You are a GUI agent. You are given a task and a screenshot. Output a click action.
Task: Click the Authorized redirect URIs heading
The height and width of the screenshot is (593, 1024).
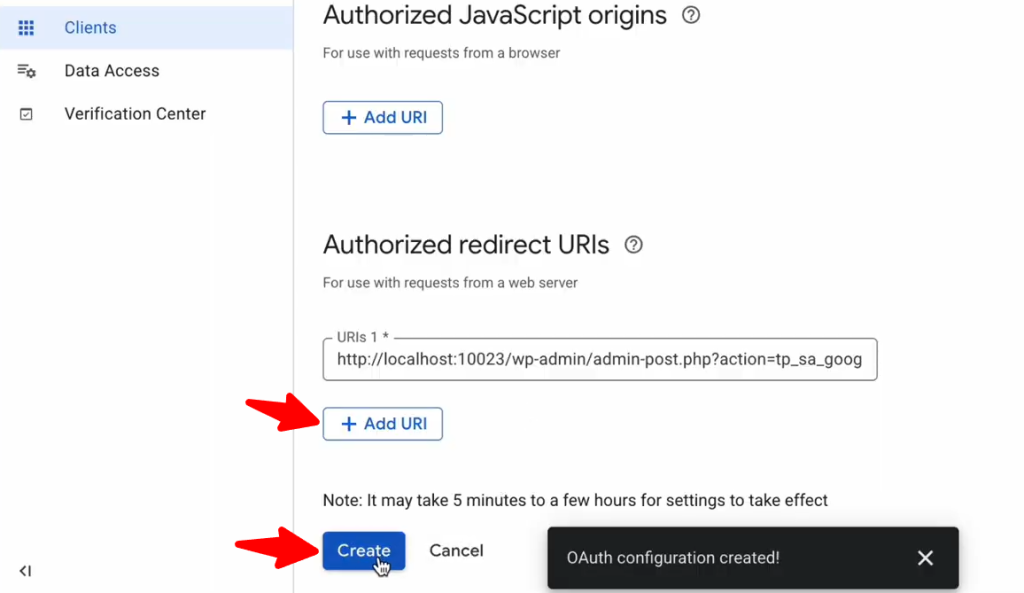(466, 245)
